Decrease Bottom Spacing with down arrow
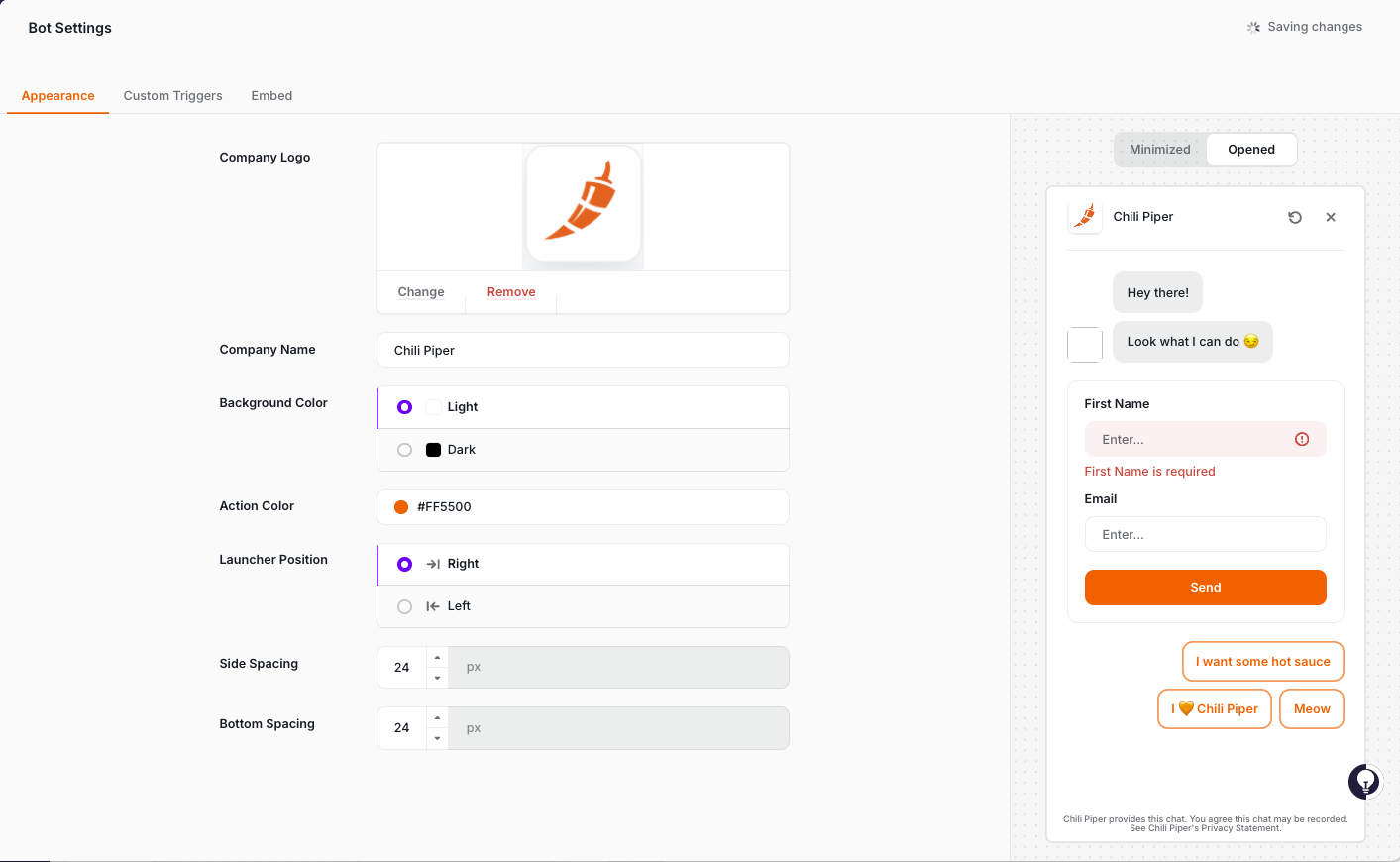 click(x=437, y=738)
